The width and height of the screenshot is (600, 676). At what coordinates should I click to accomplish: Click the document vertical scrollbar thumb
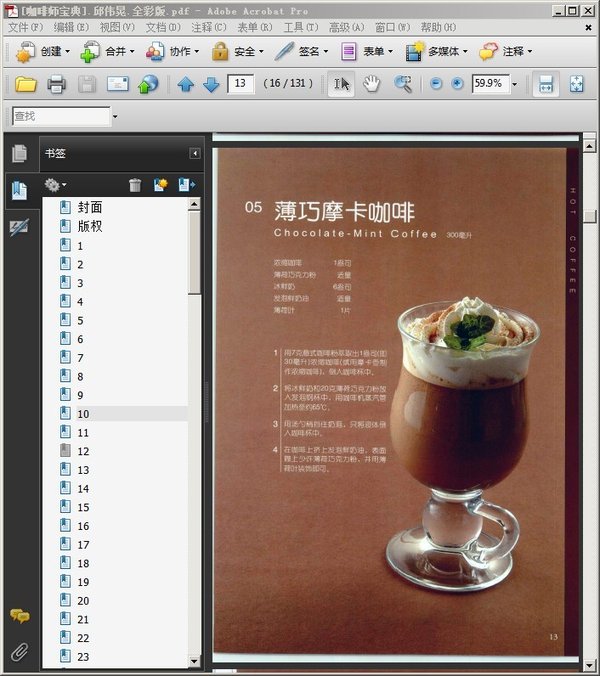[589, 216]
